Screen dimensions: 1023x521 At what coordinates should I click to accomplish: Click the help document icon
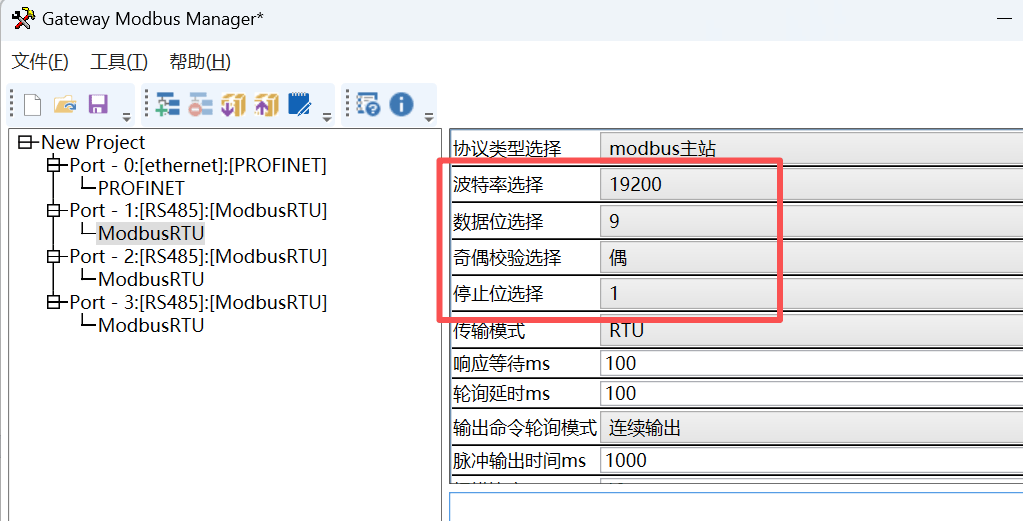tap(369, 104)
